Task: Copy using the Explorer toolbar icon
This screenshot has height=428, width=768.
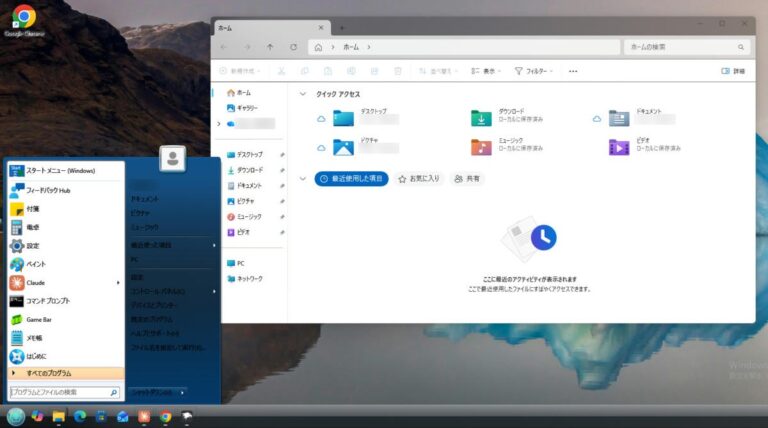Action: pyautogui.click(x=305, y=71)
